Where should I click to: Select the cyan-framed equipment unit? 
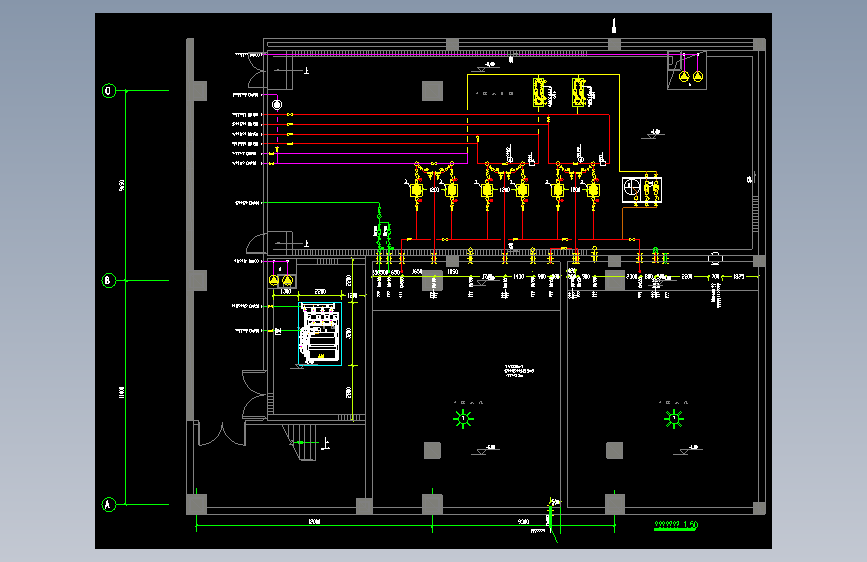click(x=320, y=334)
